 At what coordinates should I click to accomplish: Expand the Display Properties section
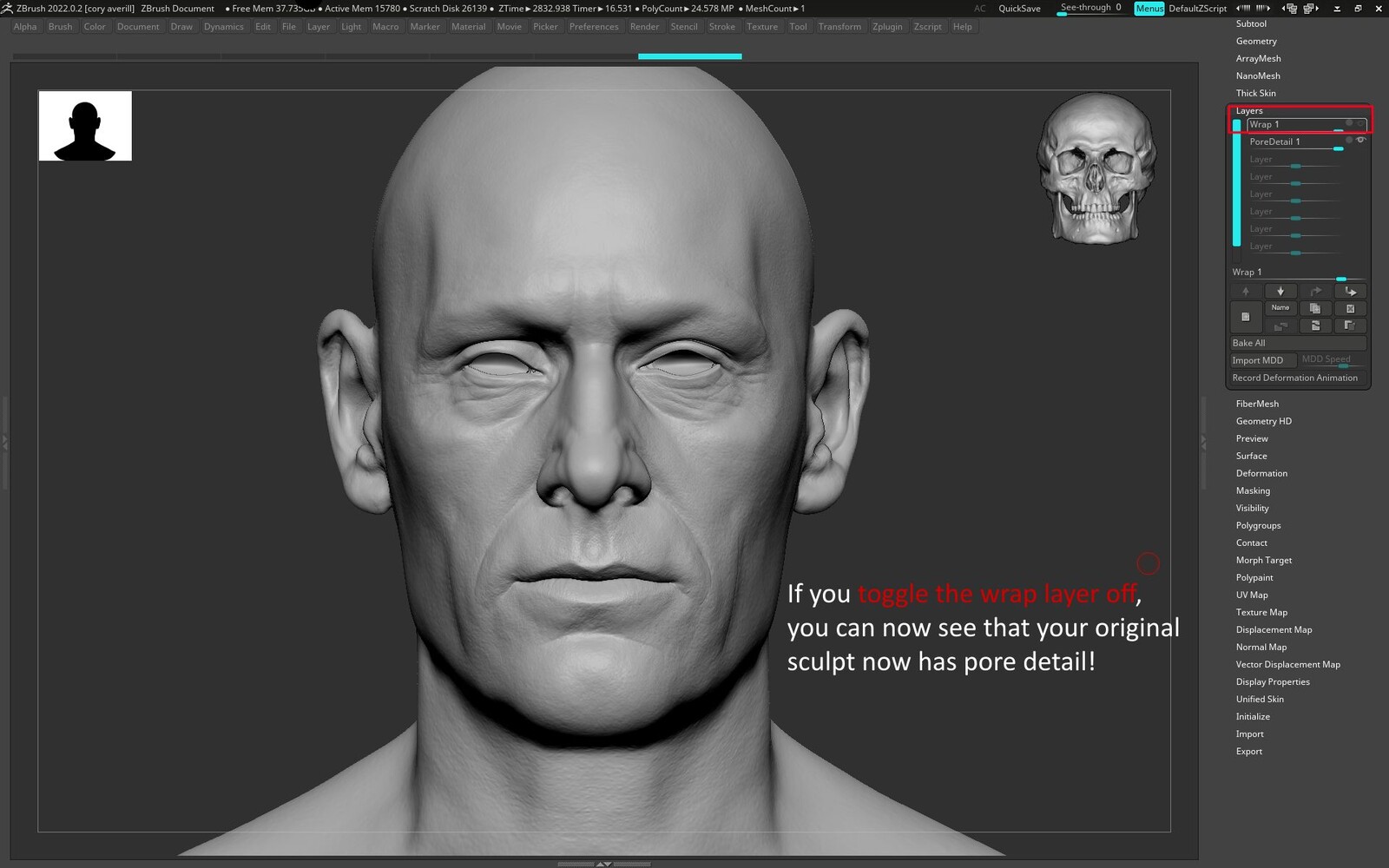point(1273,682)
